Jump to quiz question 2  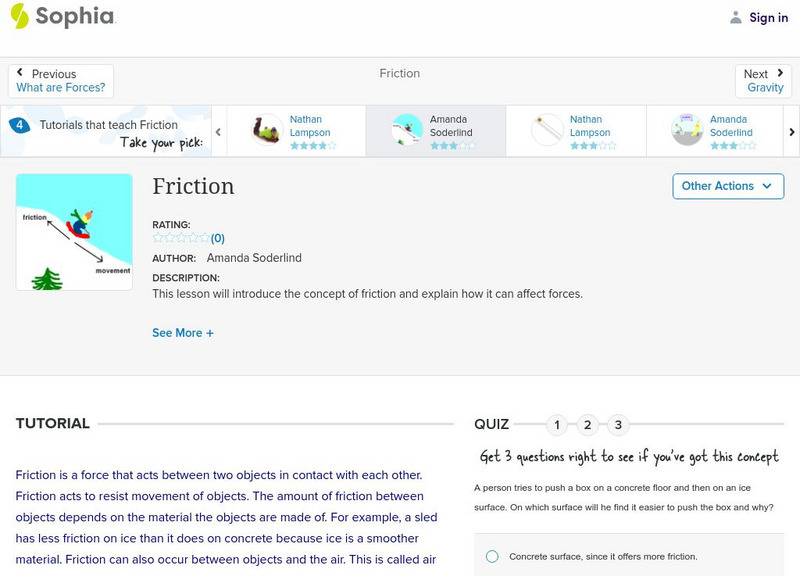pyautogui.click(x=588, y=425)
